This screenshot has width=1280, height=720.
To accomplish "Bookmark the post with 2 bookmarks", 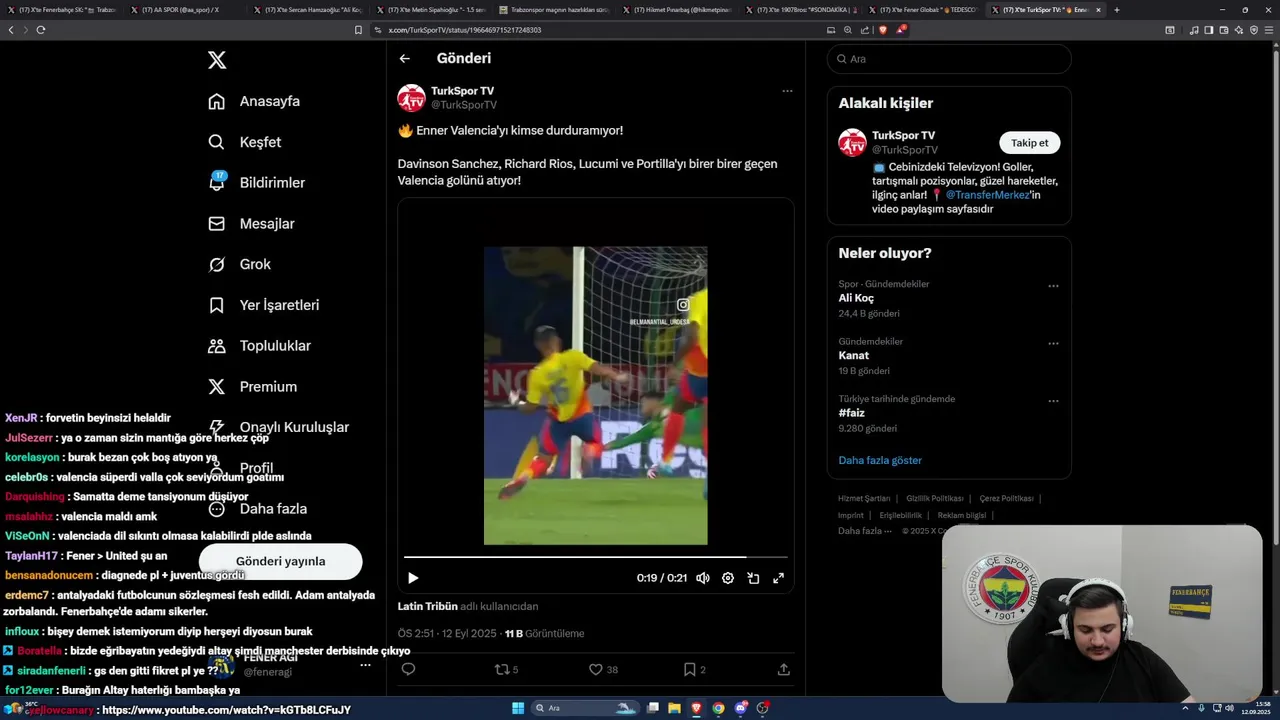I will (x=694, y=670).
